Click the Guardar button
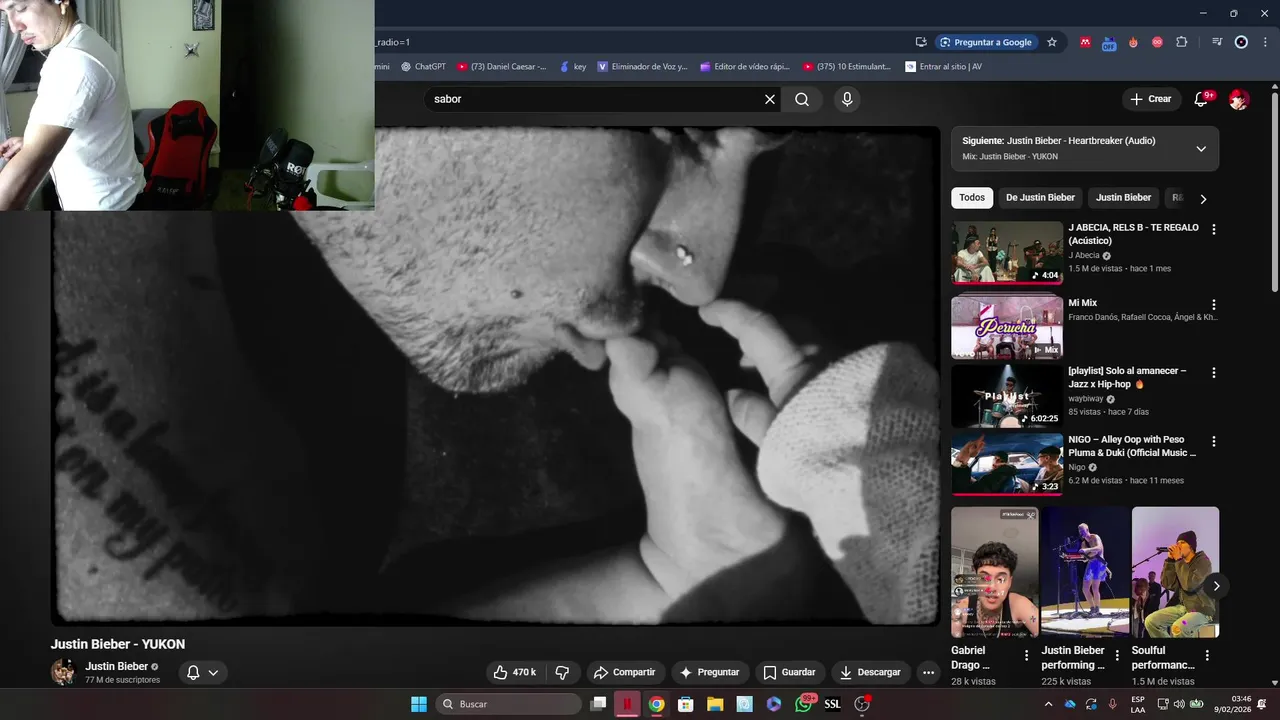 (789, 672)
